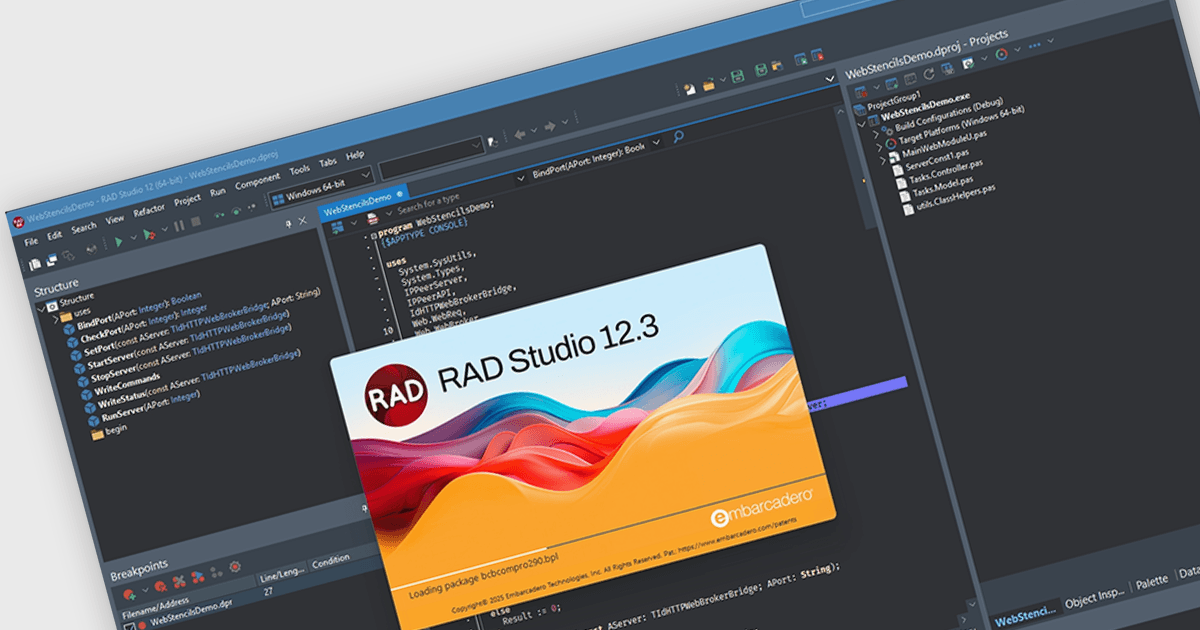The width and height of the screenshot is (1200, 630).
Task: Expand the MainWebModuleU.pas node
Action: (x=883, y=160)
